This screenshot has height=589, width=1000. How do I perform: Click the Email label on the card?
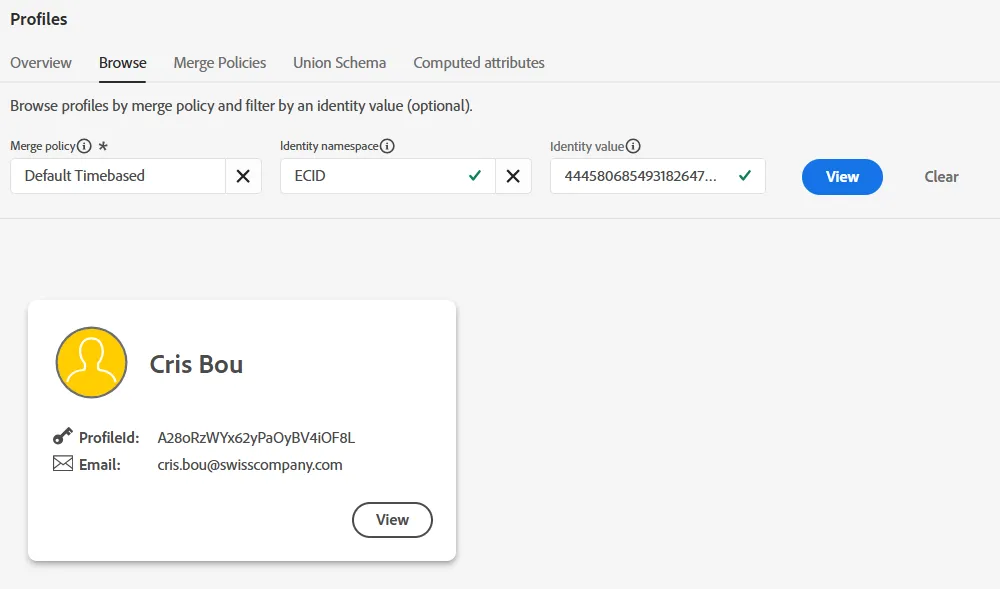coord(99,465)
